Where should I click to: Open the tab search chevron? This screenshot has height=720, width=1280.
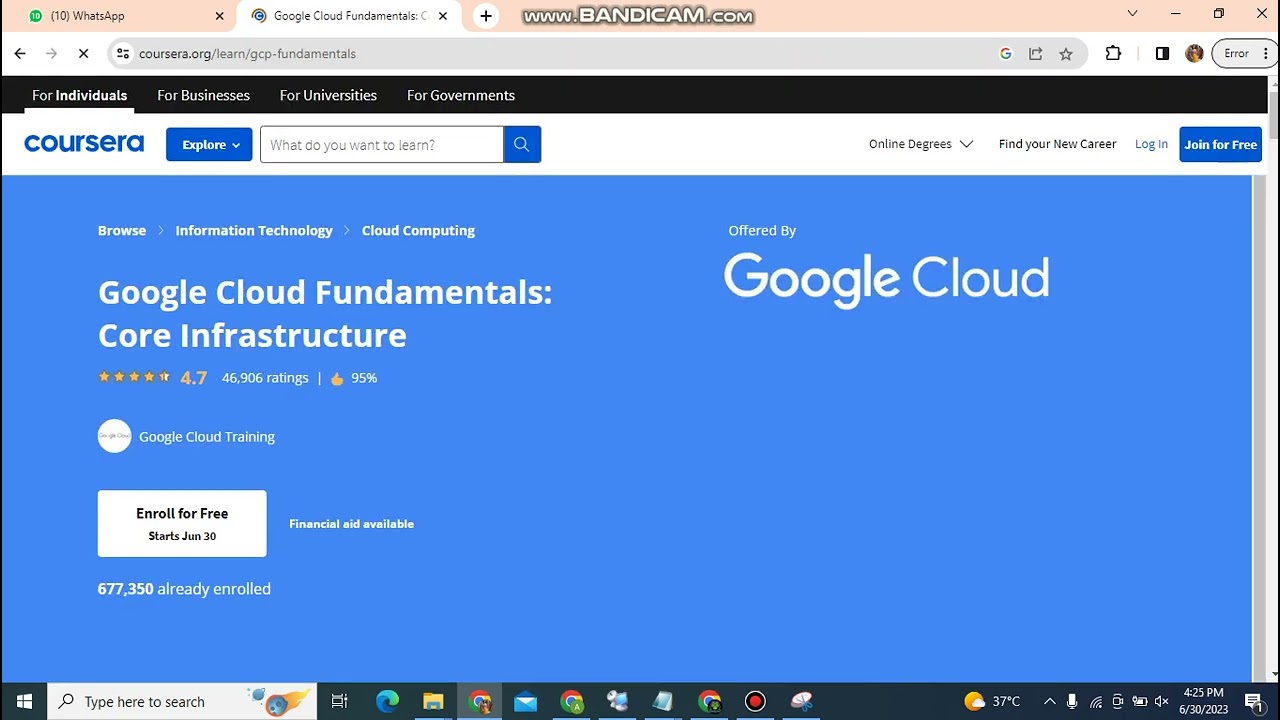click(x=1132, y=14)
